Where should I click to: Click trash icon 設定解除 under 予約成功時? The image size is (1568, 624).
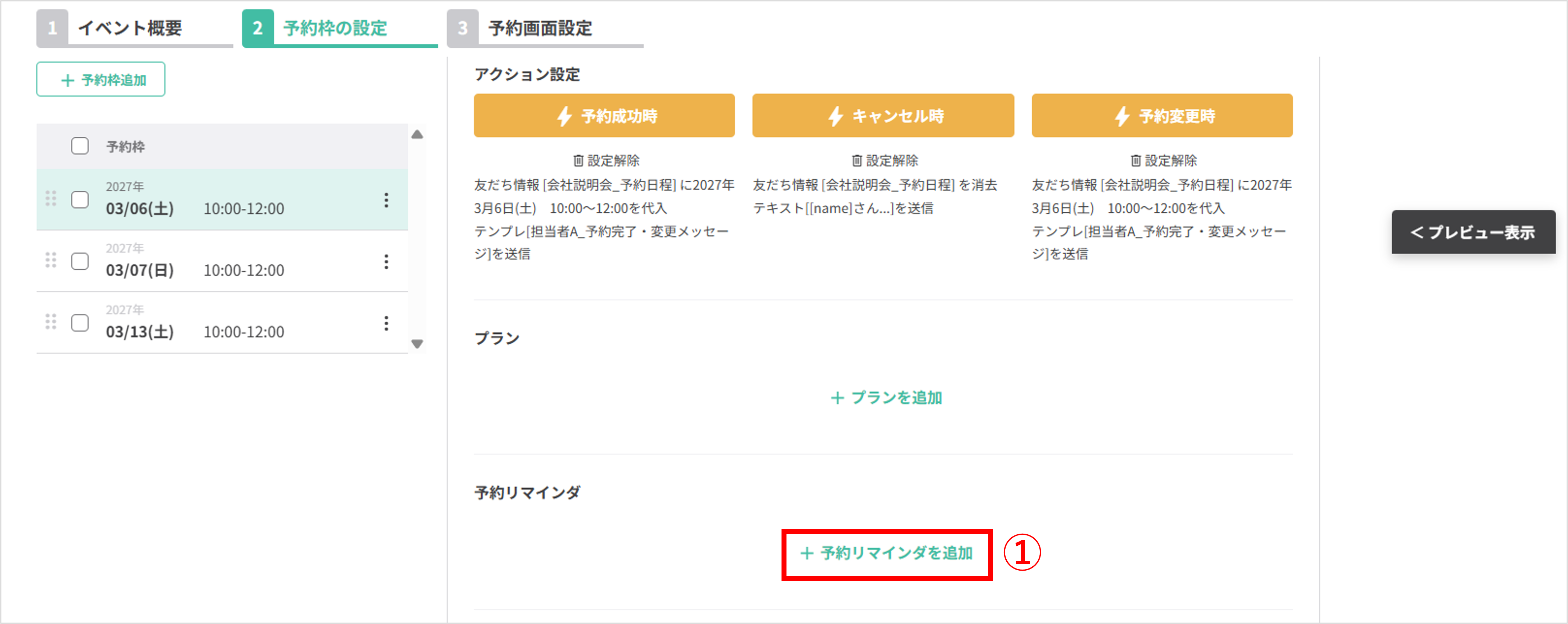578,161
